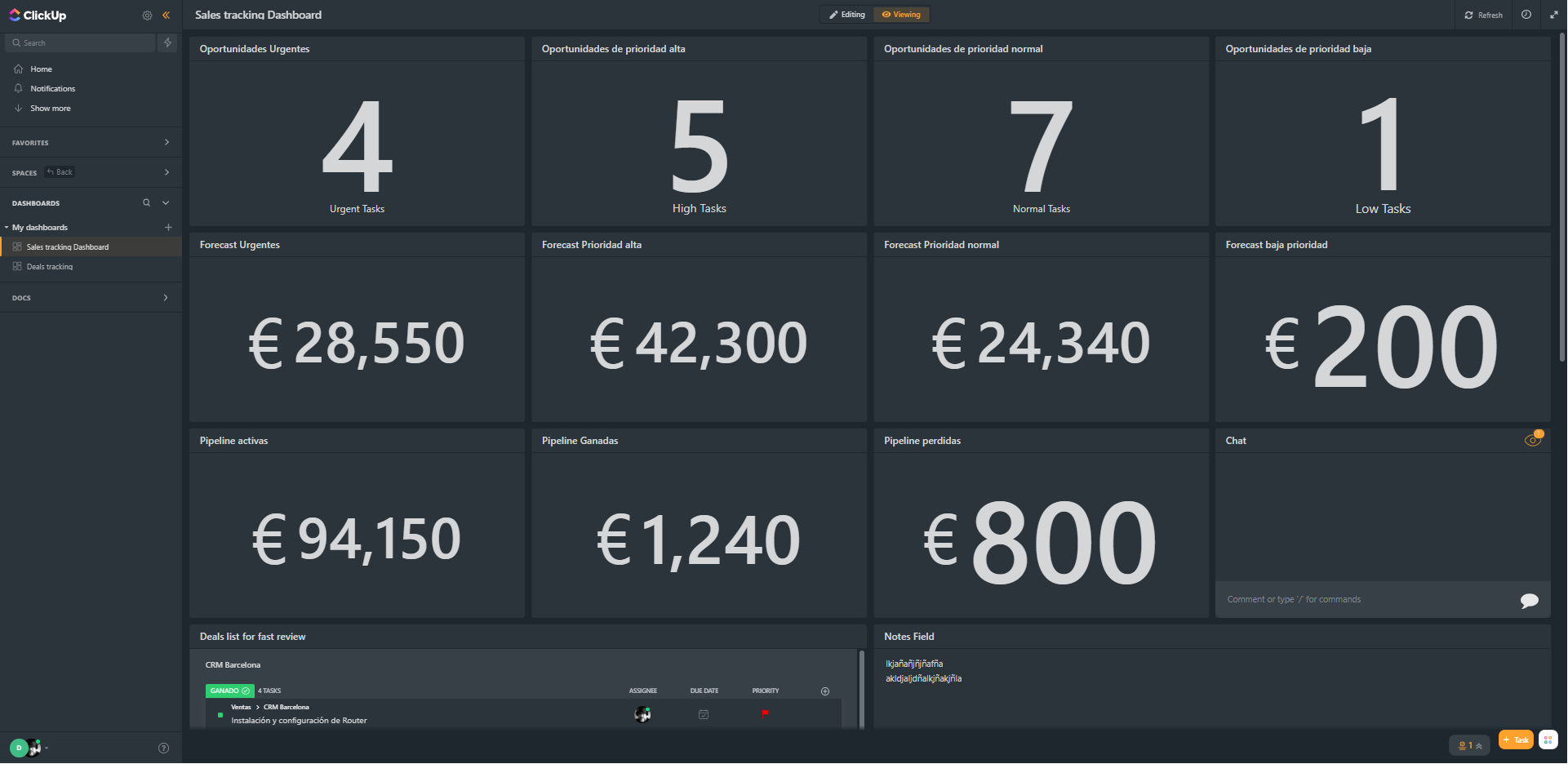Open the clock auto-refresh icon in the header

coord(1526,15)
